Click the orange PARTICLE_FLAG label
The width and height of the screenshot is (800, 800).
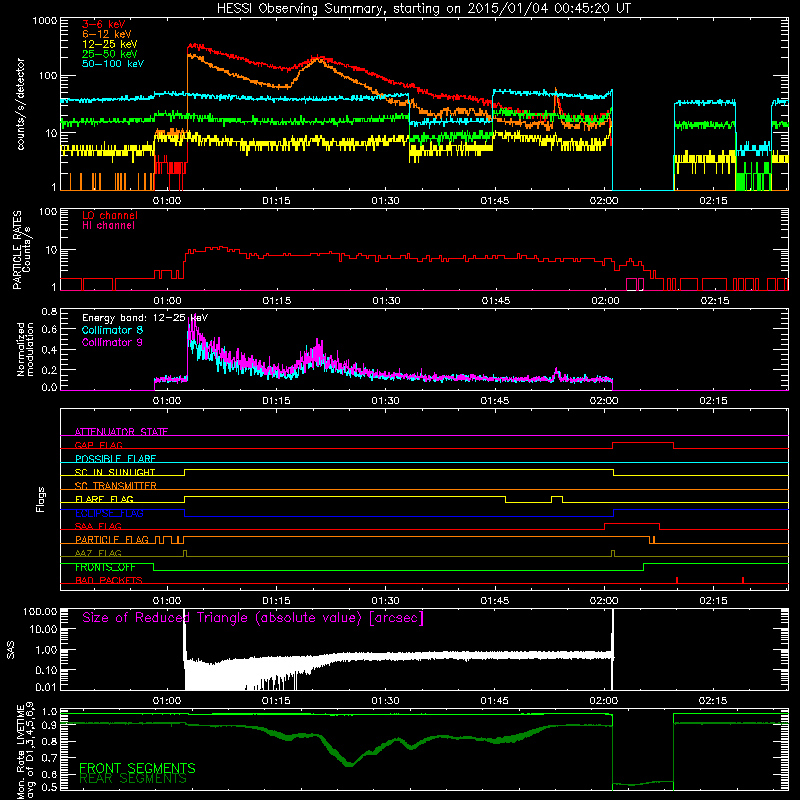coord(112,539)
